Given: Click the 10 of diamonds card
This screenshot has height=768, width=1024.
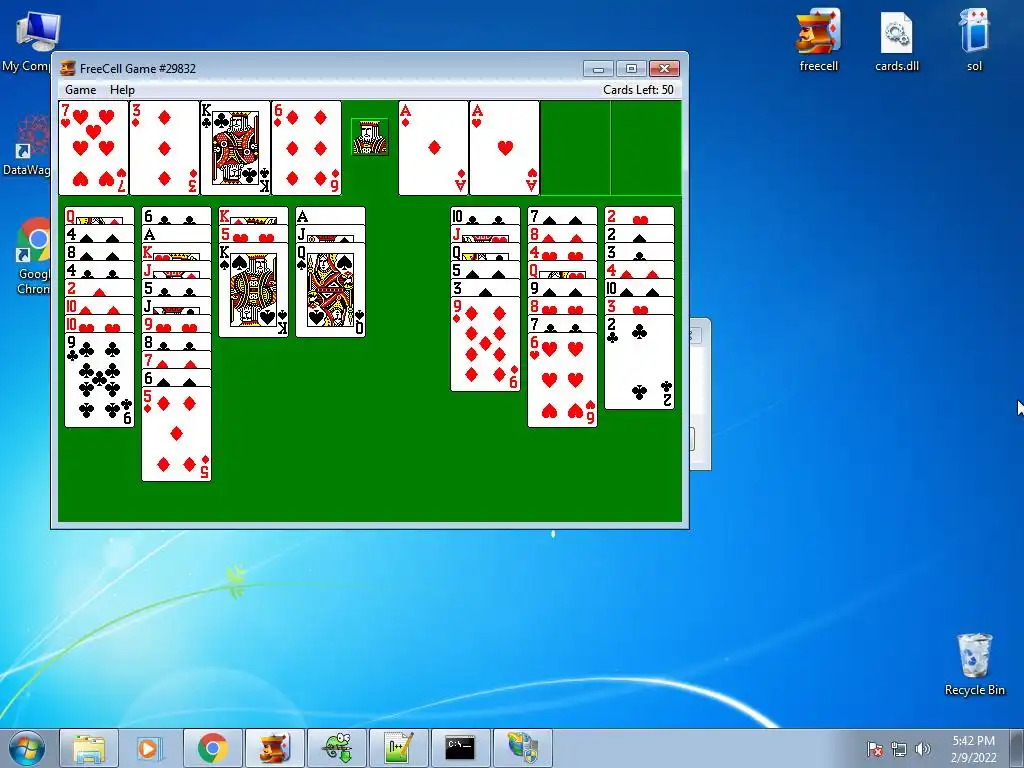Looking at the screenshot, I should tap(99, 306).
